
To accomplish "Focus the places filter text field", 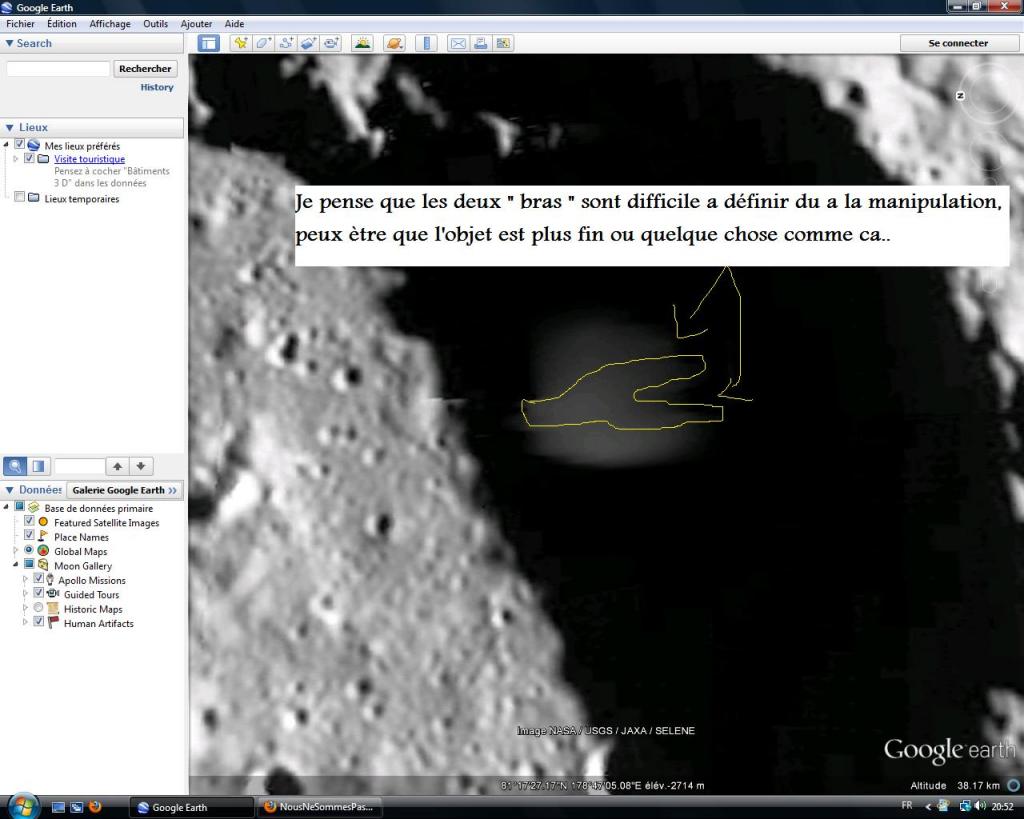I will (x=80, y=466).
